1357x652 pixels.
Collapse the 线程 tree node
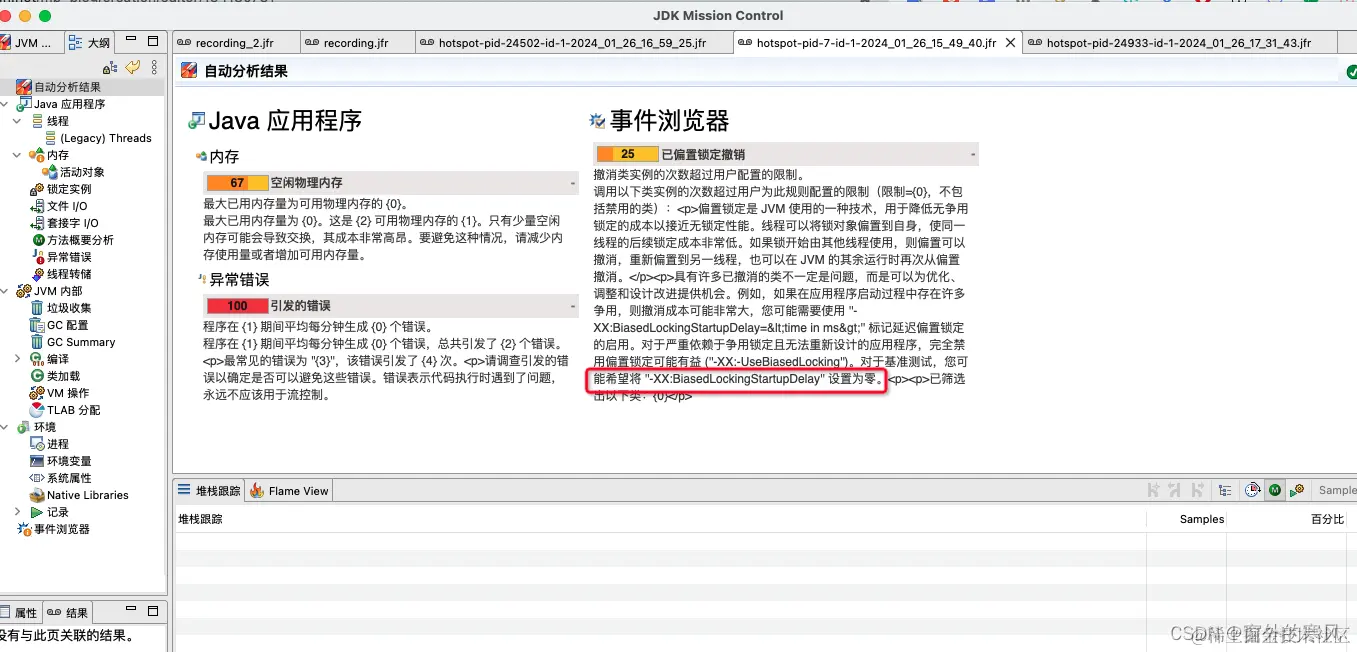point(17,121)
